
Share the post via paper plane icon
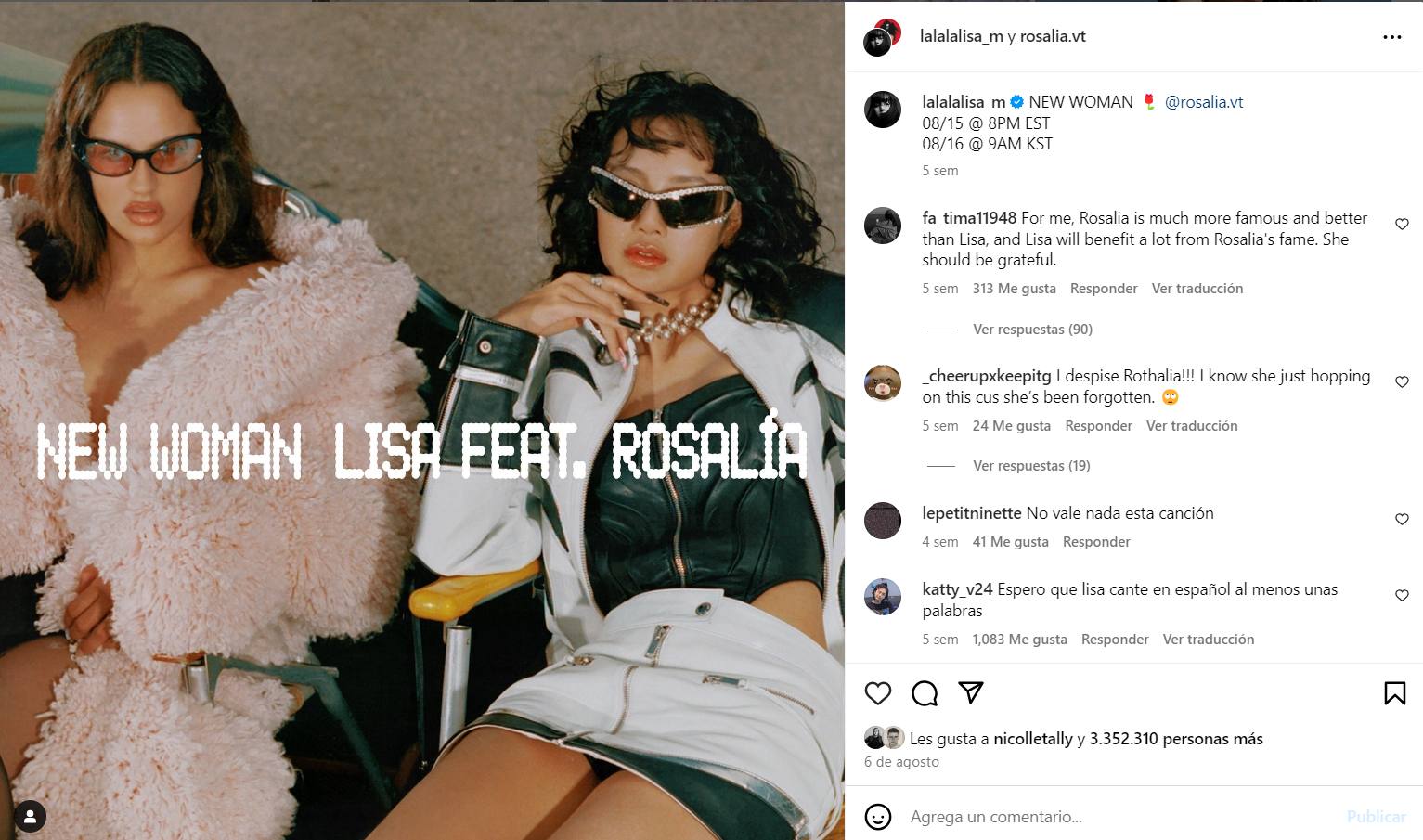point(971,692)
